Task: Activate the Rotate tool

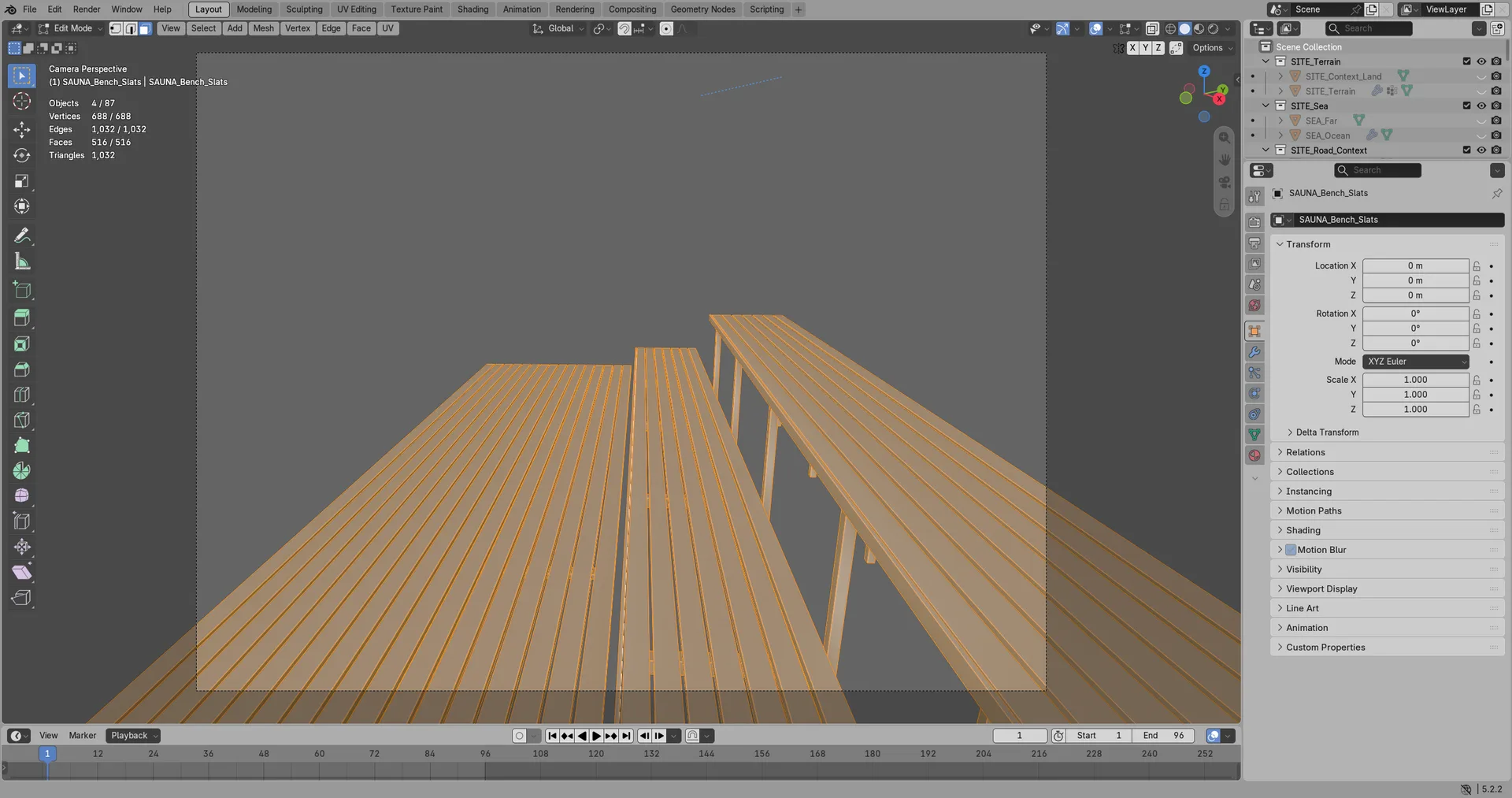Action: [x=22, y=155]
